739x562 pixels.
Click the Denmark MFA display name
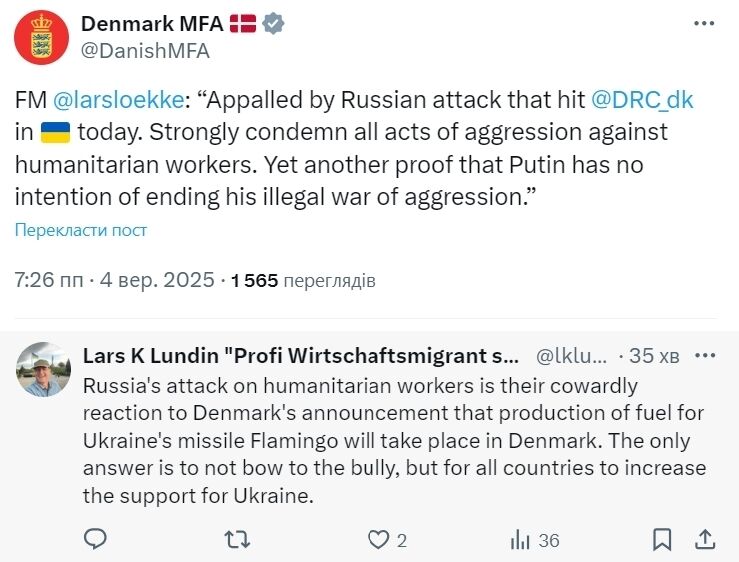[x=151, y=24]
